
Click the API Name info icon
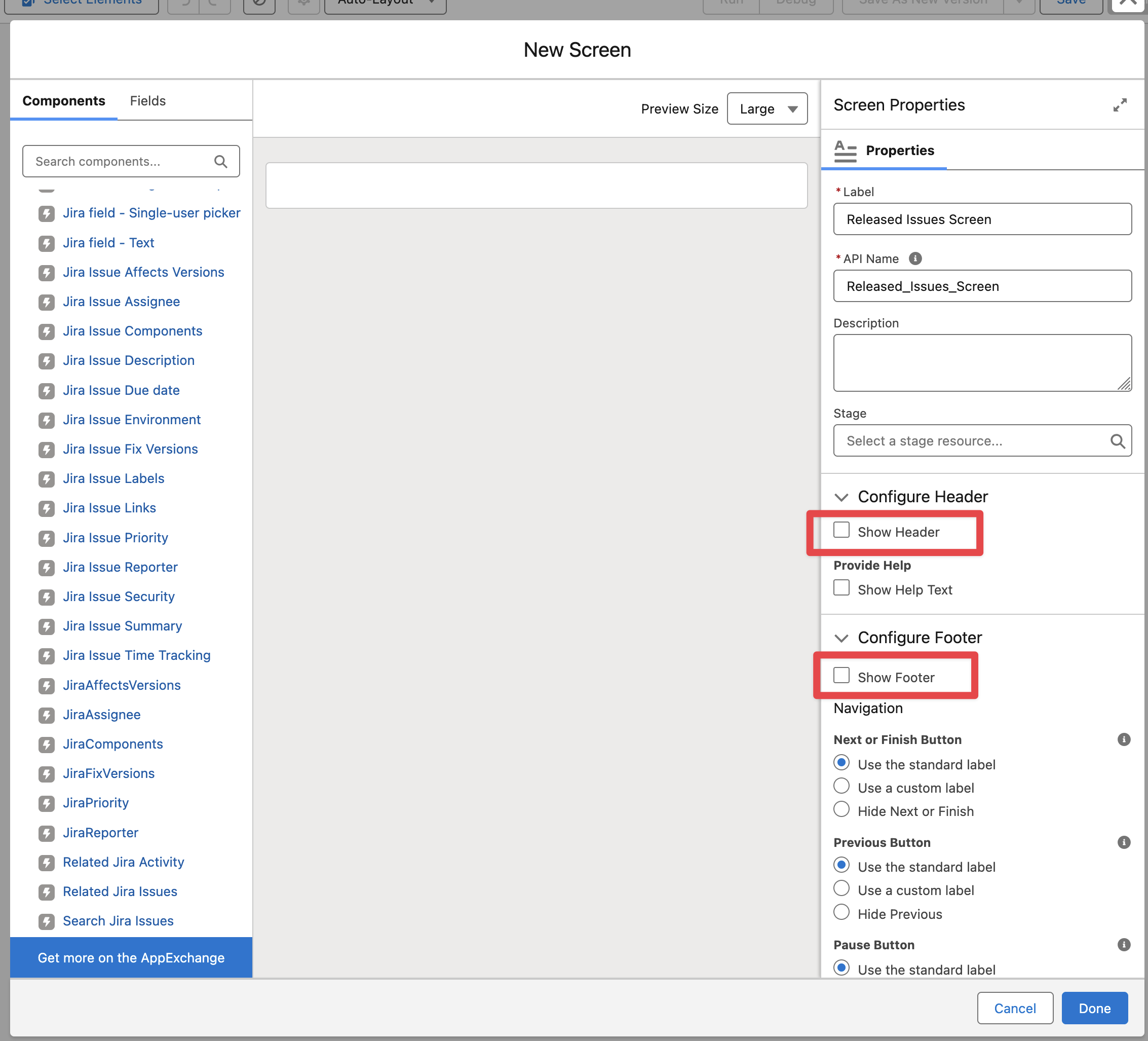914,258
